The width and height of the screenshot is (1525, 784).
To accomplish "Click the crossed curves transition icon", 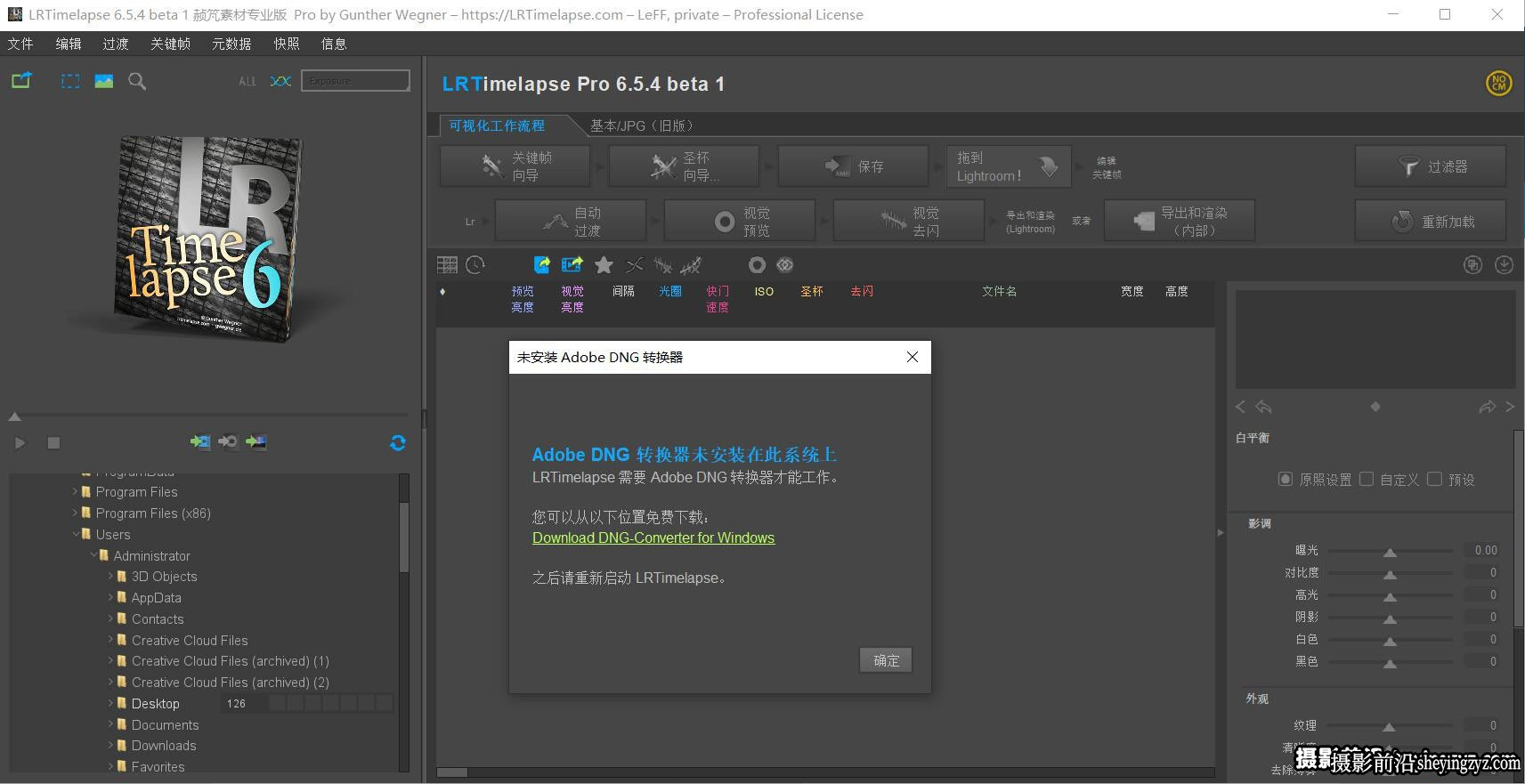I will [x=634, y=264].
